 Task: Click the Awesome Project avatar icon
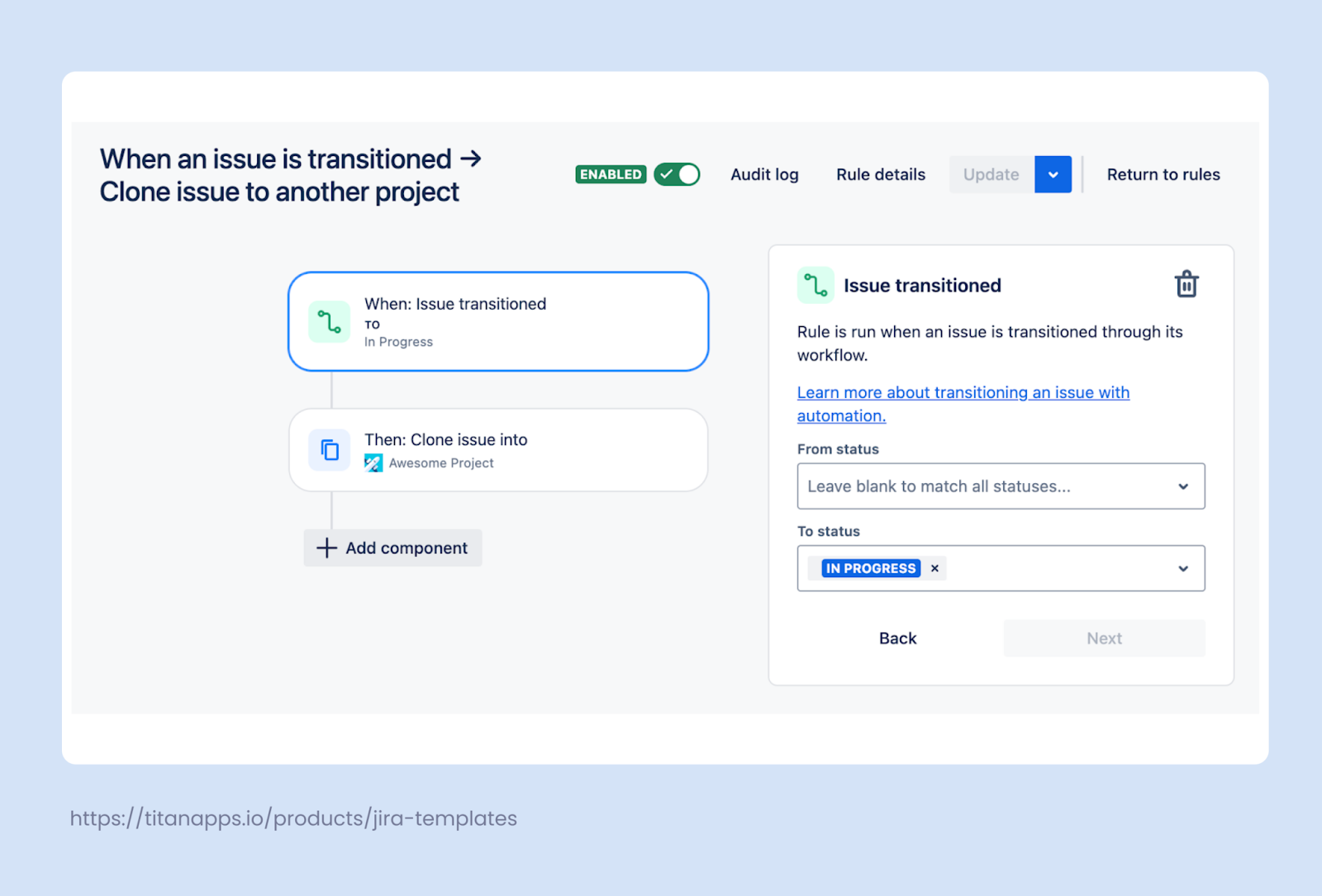pos(373,463)
